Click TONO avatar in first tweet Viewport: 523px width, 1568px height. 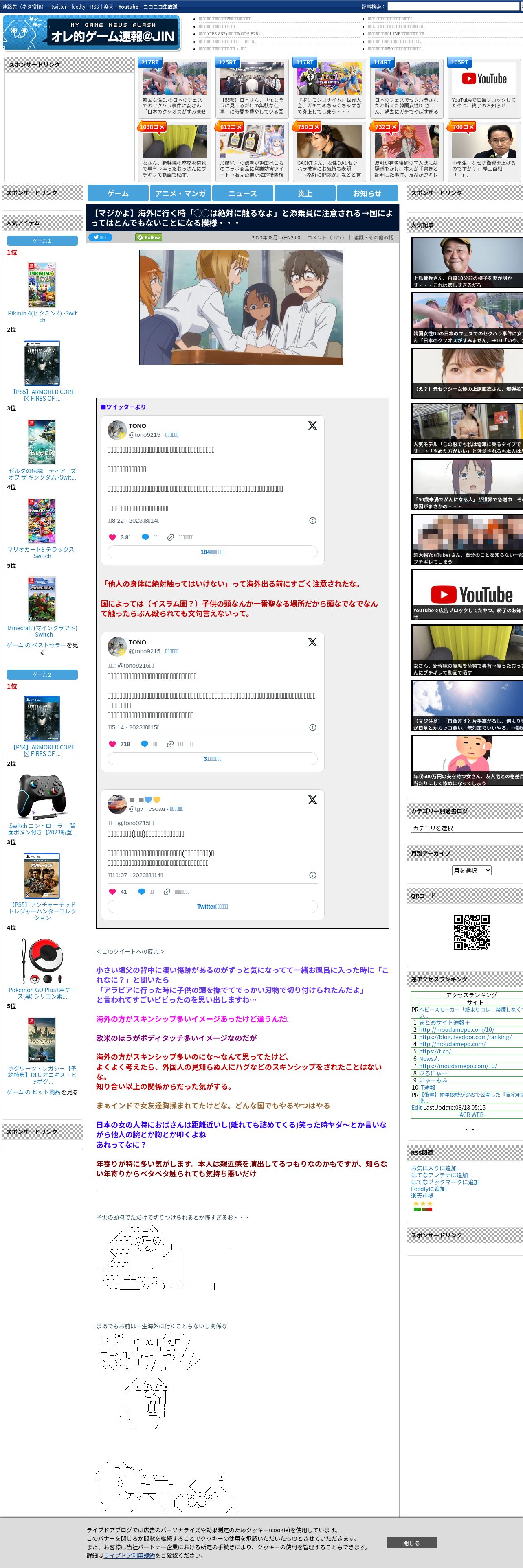[117, 430]
